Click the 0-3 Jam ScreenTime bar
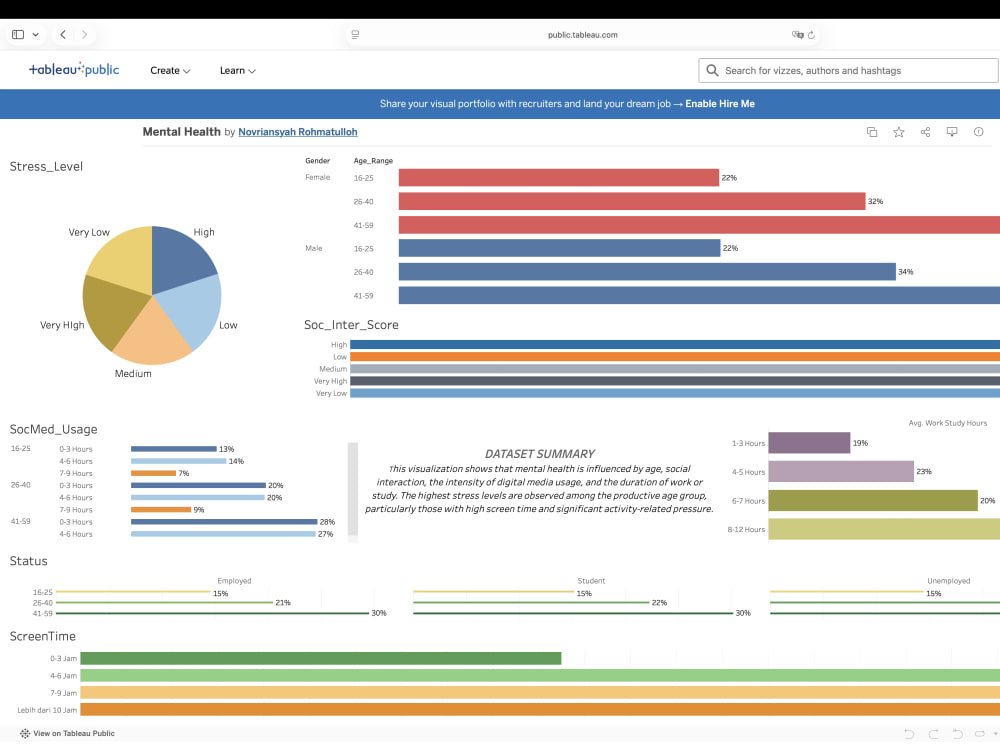Viewport: 1000px width, 750px height. 321,658
